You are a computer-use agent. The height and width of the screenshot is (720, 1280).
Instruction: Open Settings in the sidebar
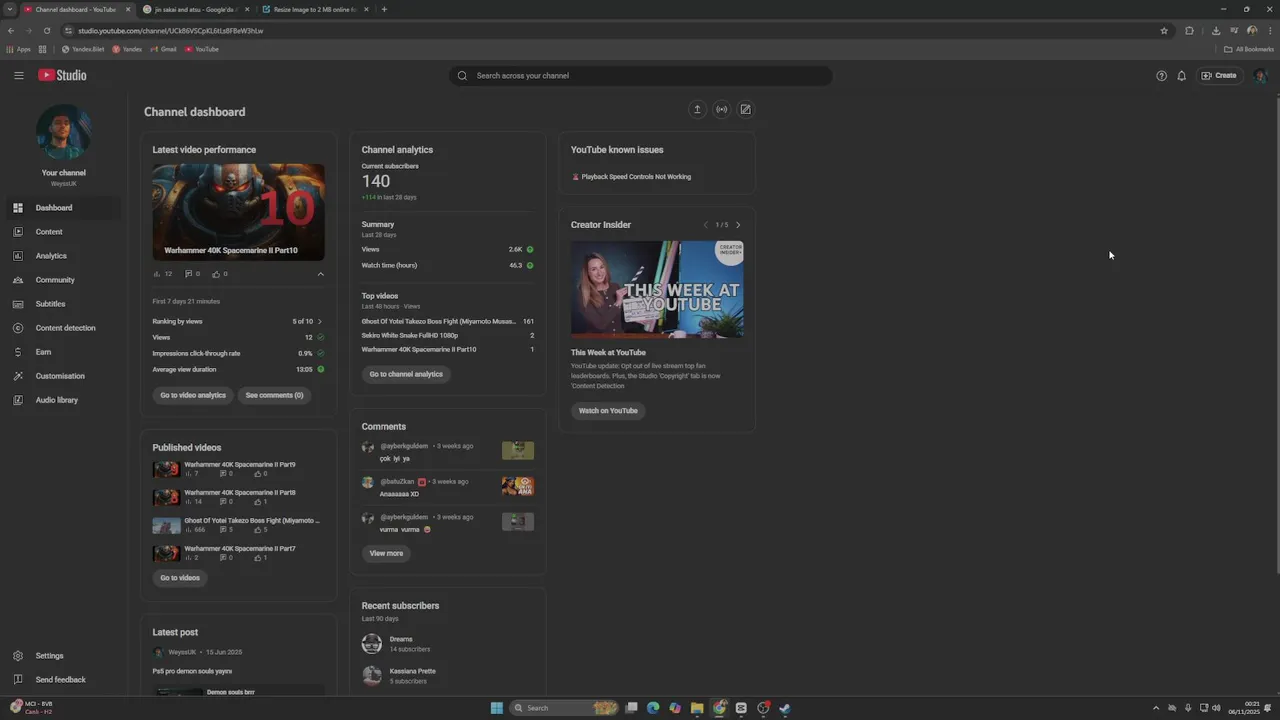pyautogui.click(x=62, y=656)
